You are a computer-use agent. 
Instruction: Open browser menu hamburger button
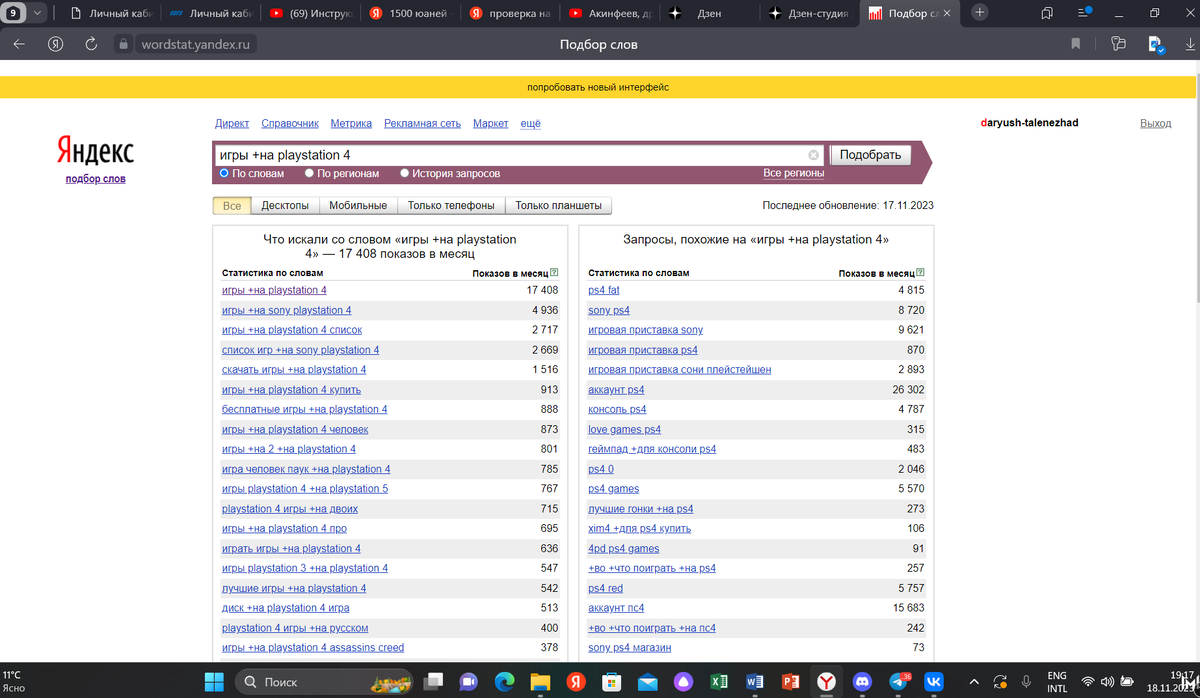[1084, 13]
